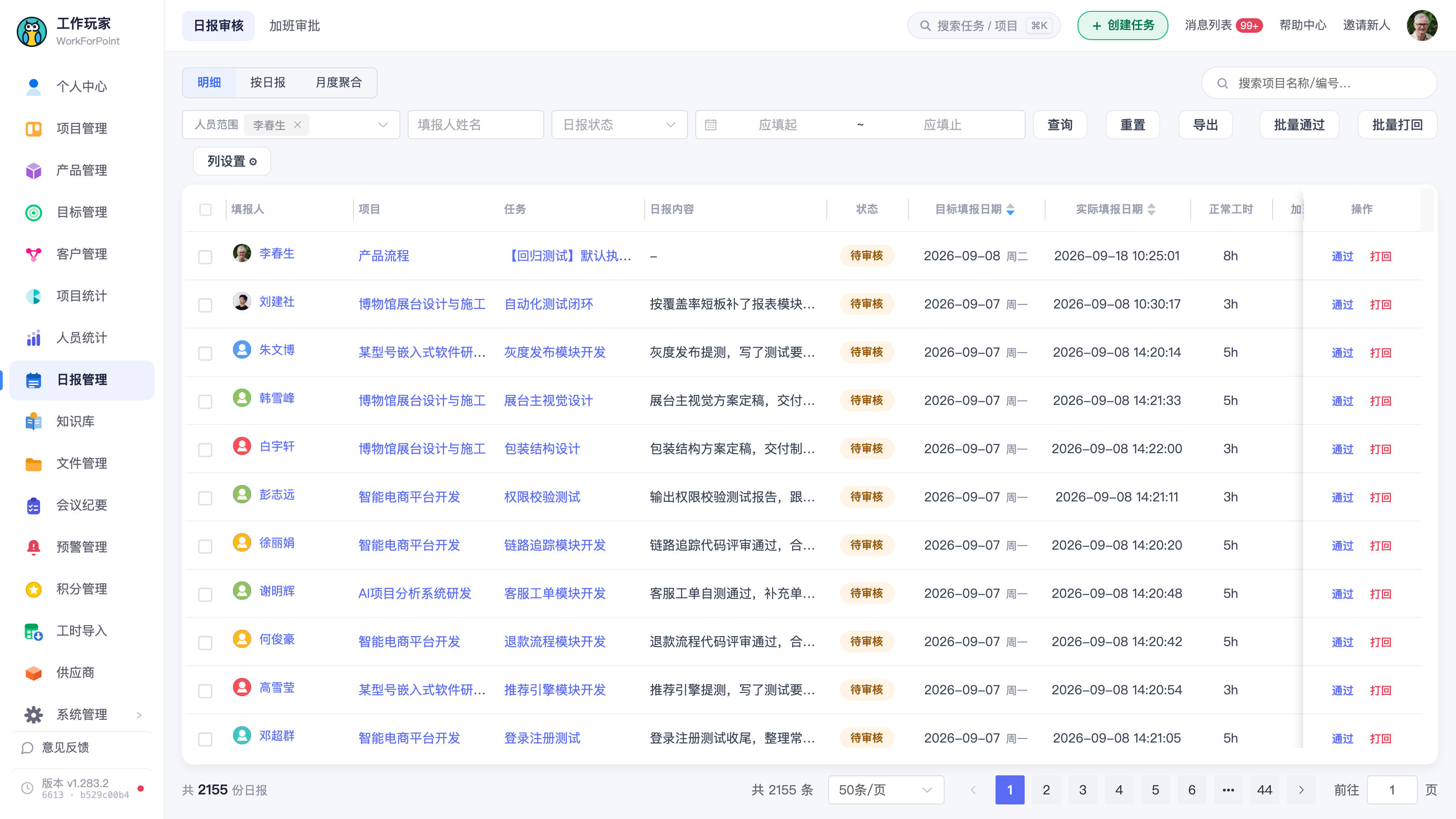This screenshot has width=1456, height=819.
Task: Open the 应填止 end date picker
Action: point(942,125)
